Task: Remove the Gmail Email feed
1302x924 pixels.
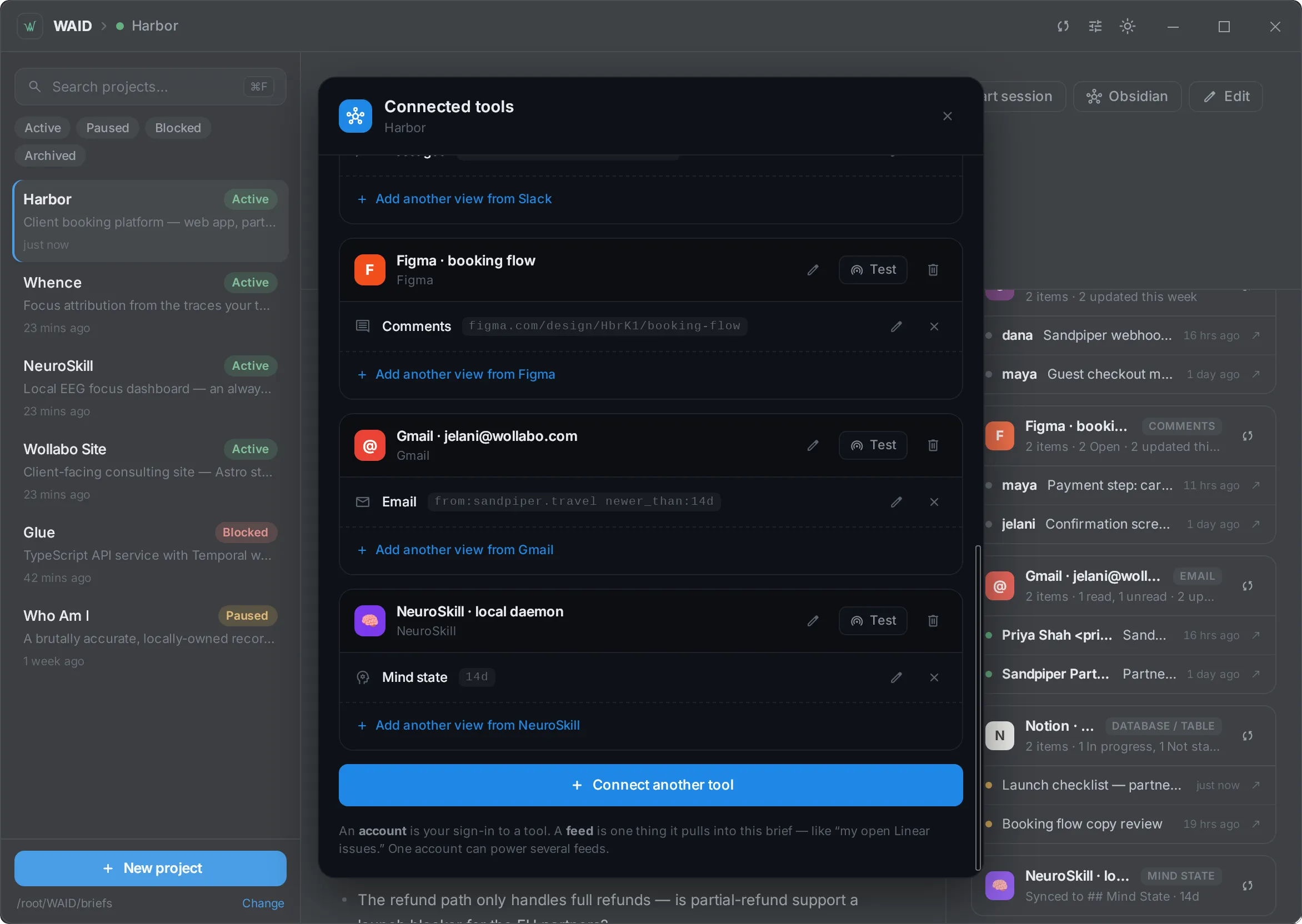Action: click(x=934, y=503)
